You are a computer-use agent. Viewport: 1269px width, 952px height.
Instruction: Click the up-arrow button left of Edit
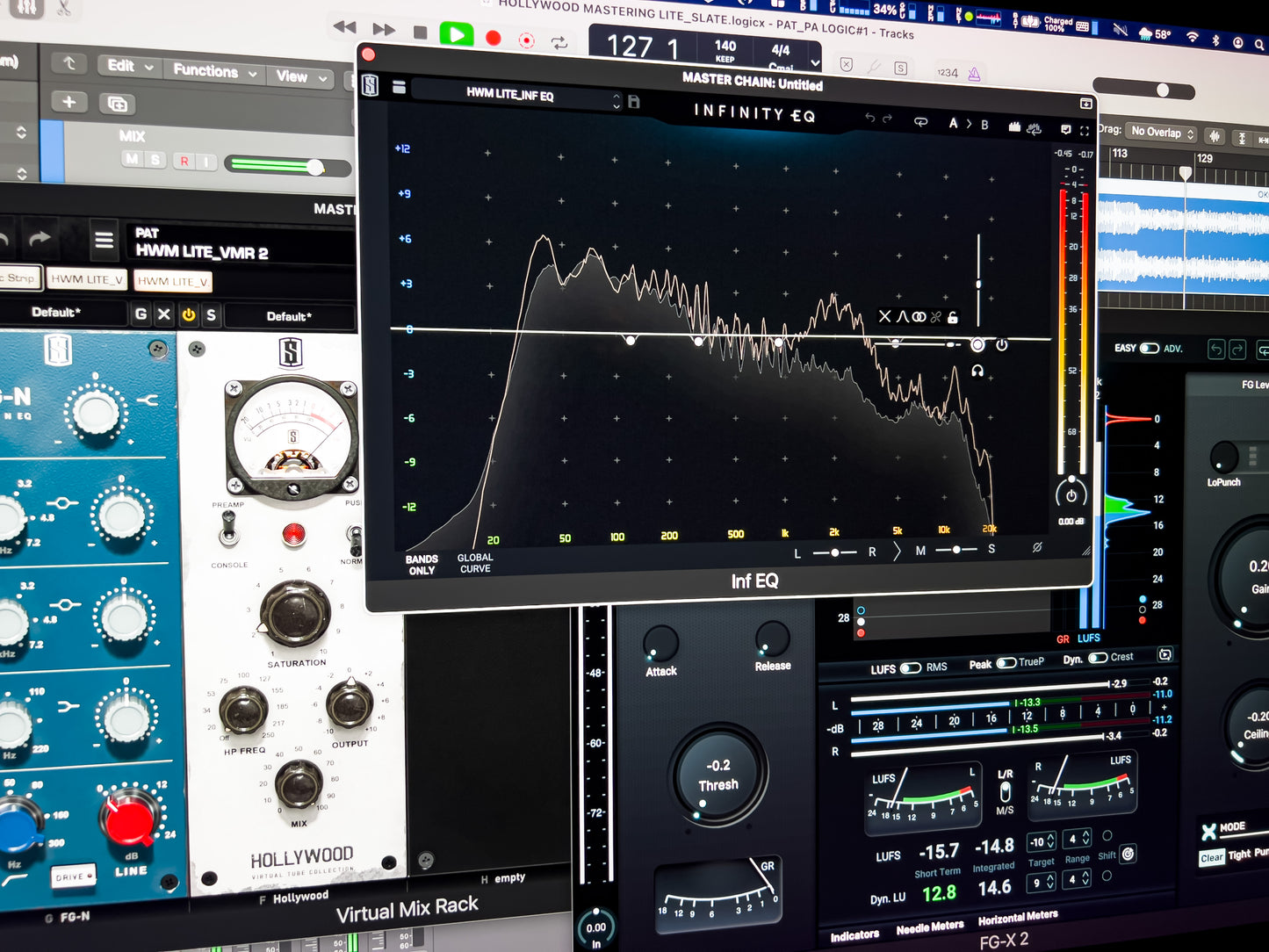coord(68,63)
